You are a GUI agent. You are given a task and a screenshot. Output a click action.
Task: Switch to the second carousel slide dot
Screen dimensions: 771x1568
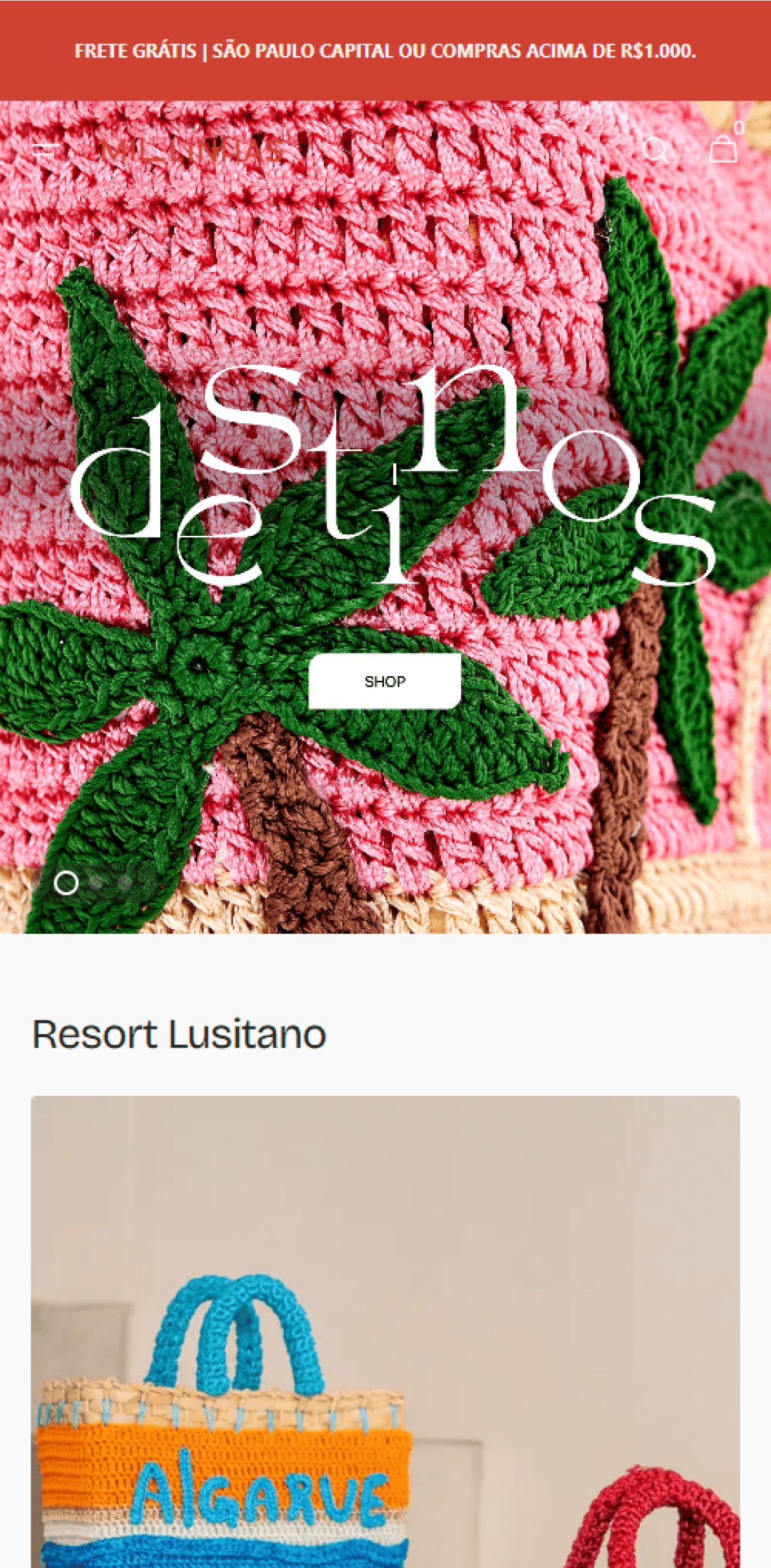(97, 883)
